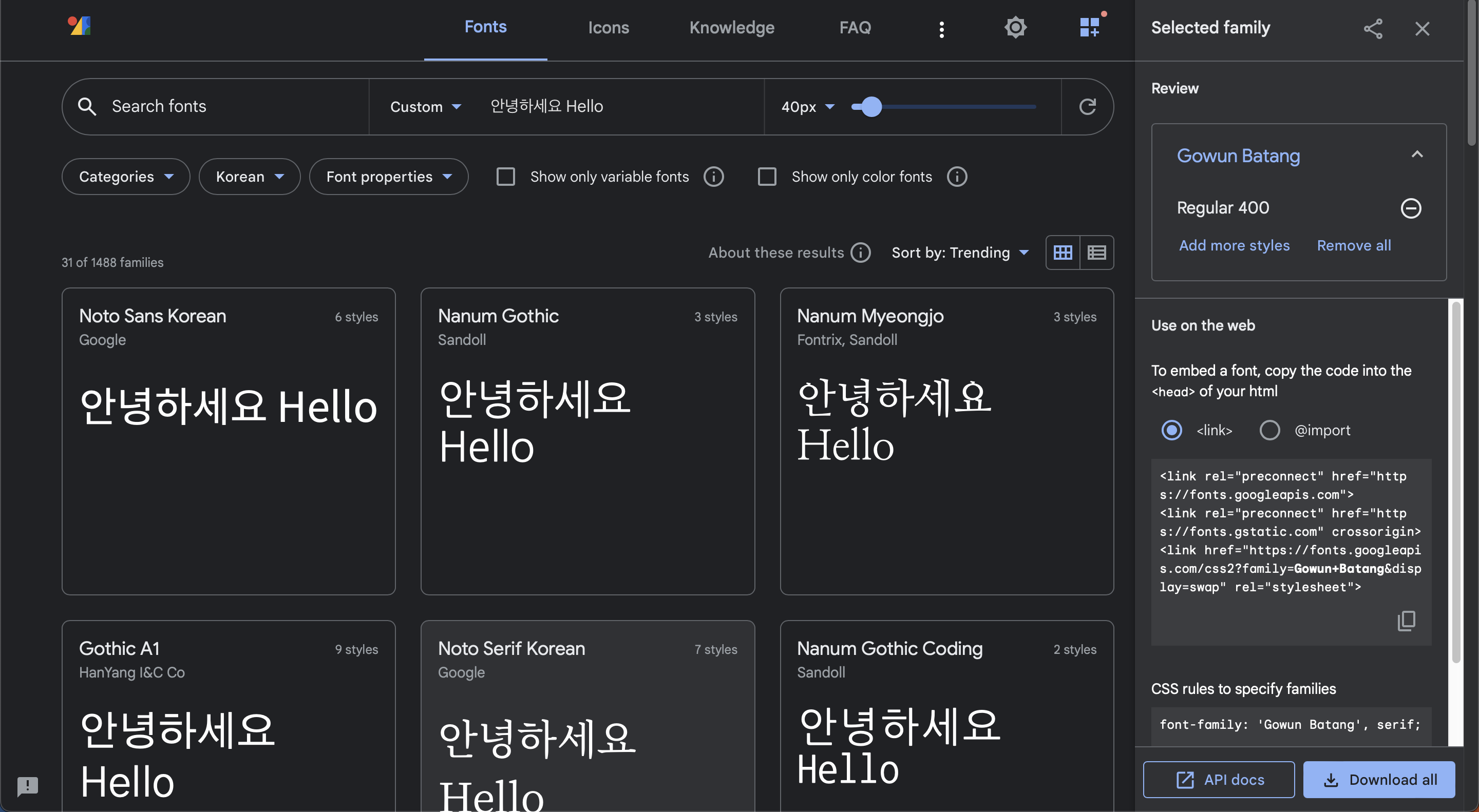Close the Selected family panel
Viewport: 1479px width, 812px height.
1422,28
